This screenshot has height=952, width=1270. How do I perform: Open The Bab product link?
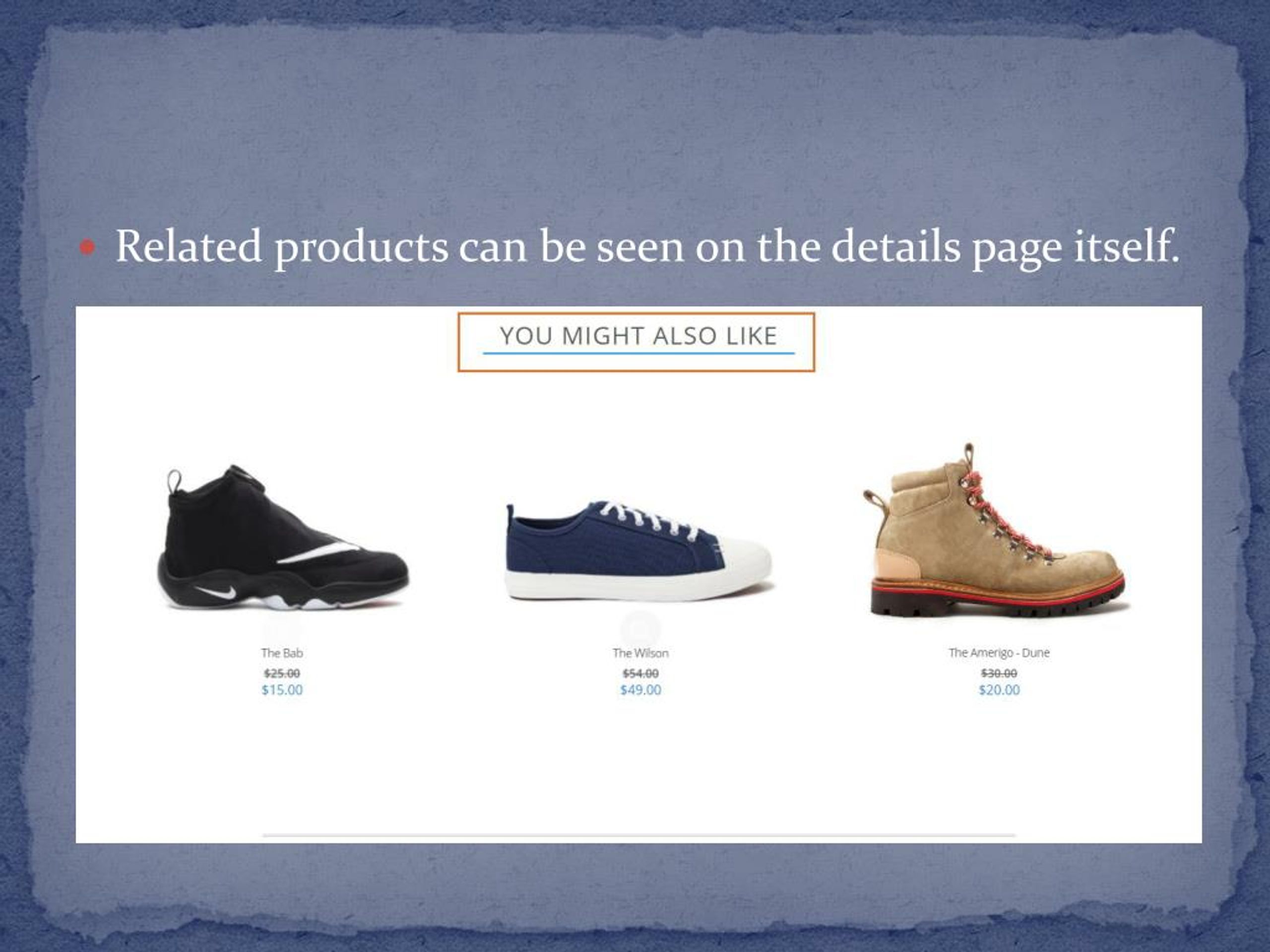282,653
